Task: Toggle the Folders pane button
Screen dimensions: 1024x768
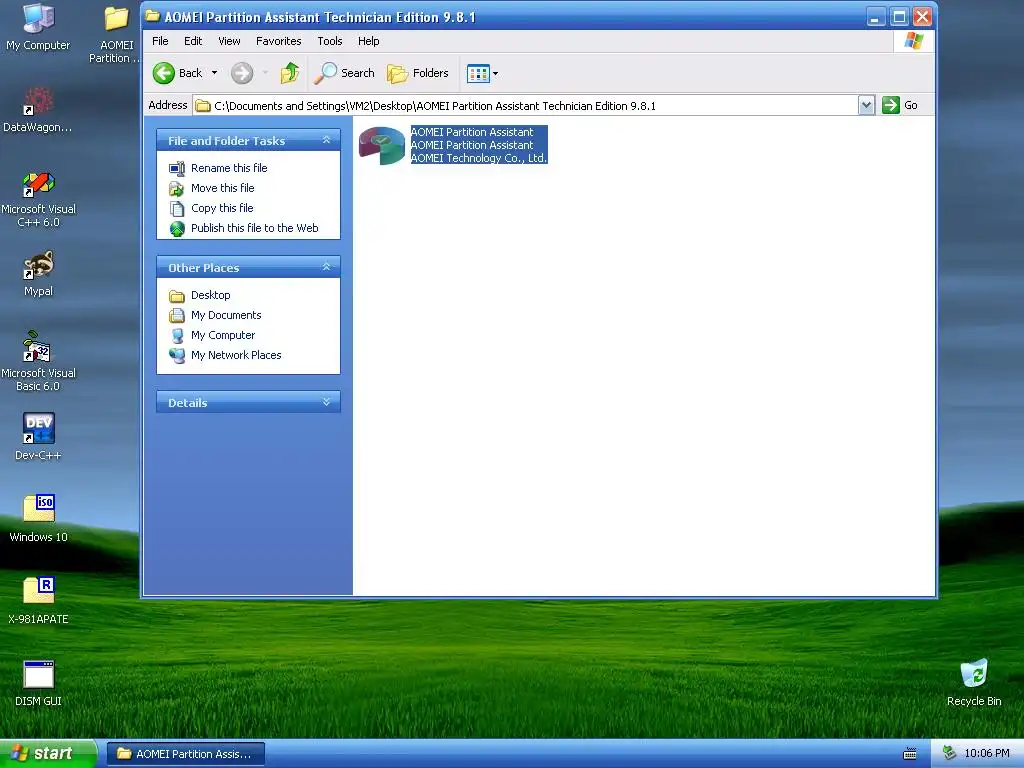Action: [418, 73]
